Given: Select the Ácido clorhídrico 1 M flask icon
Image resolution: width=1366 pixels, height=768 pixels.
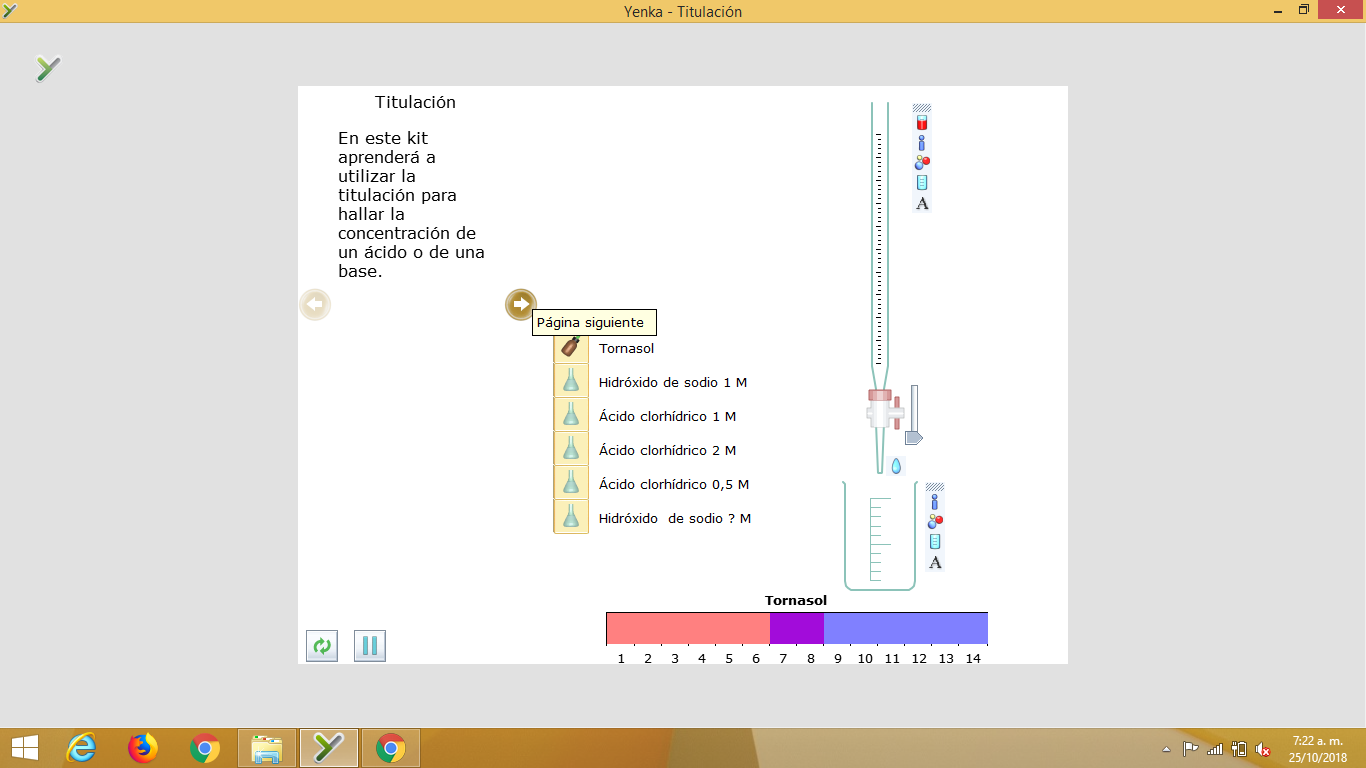Looking at the screenshot, I should click(x=571, y=415).
